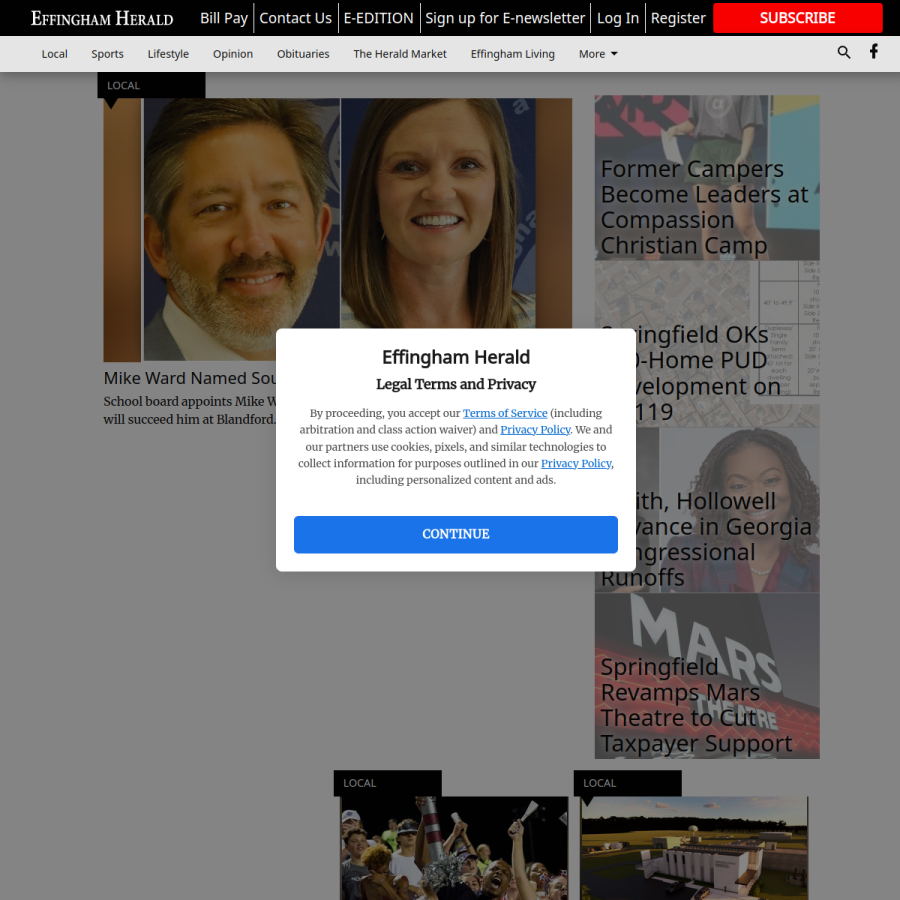Click the Register link

click(x=678, y=18)
